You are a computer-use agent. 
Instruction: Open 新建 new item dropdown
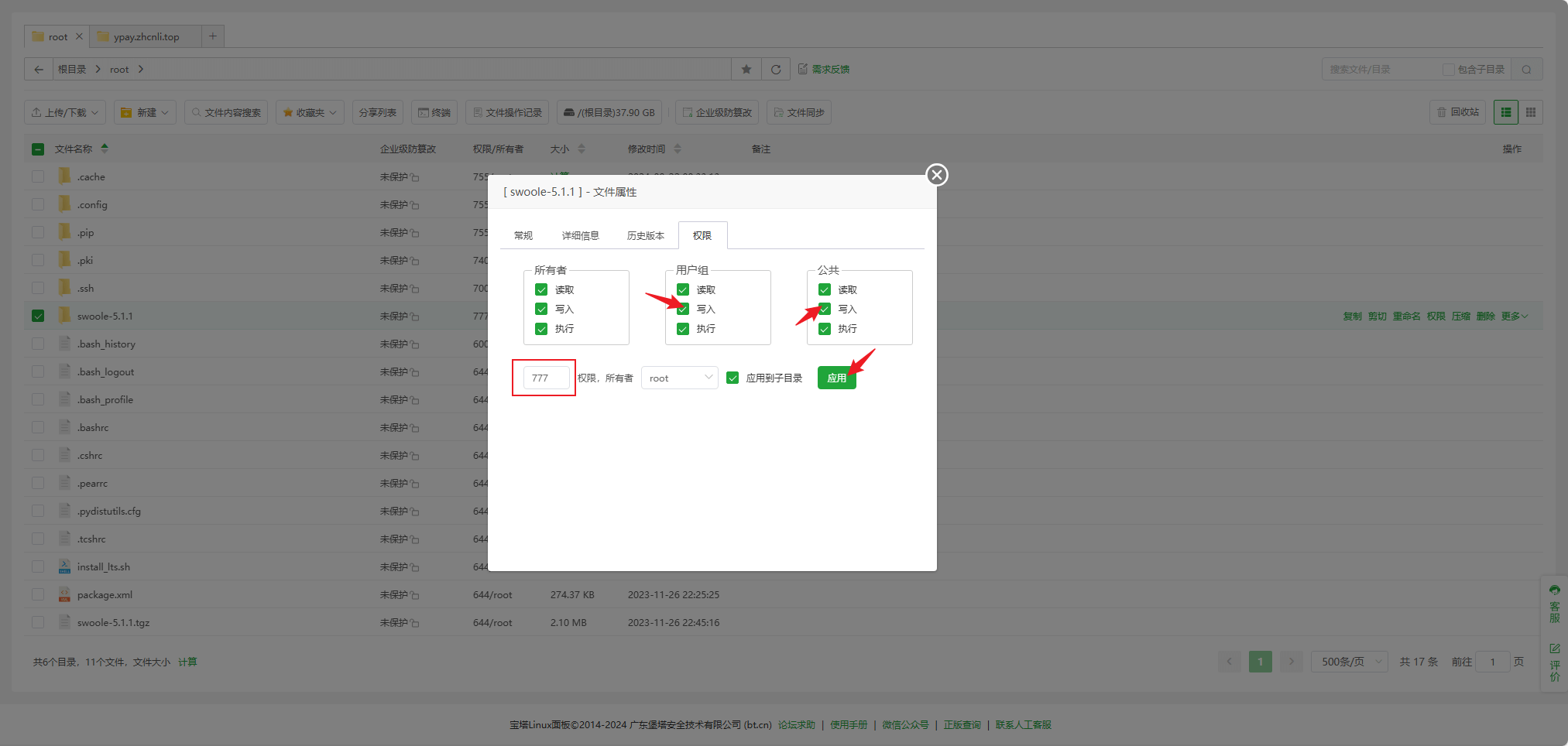pyautogui.click(x=145, y=112)
